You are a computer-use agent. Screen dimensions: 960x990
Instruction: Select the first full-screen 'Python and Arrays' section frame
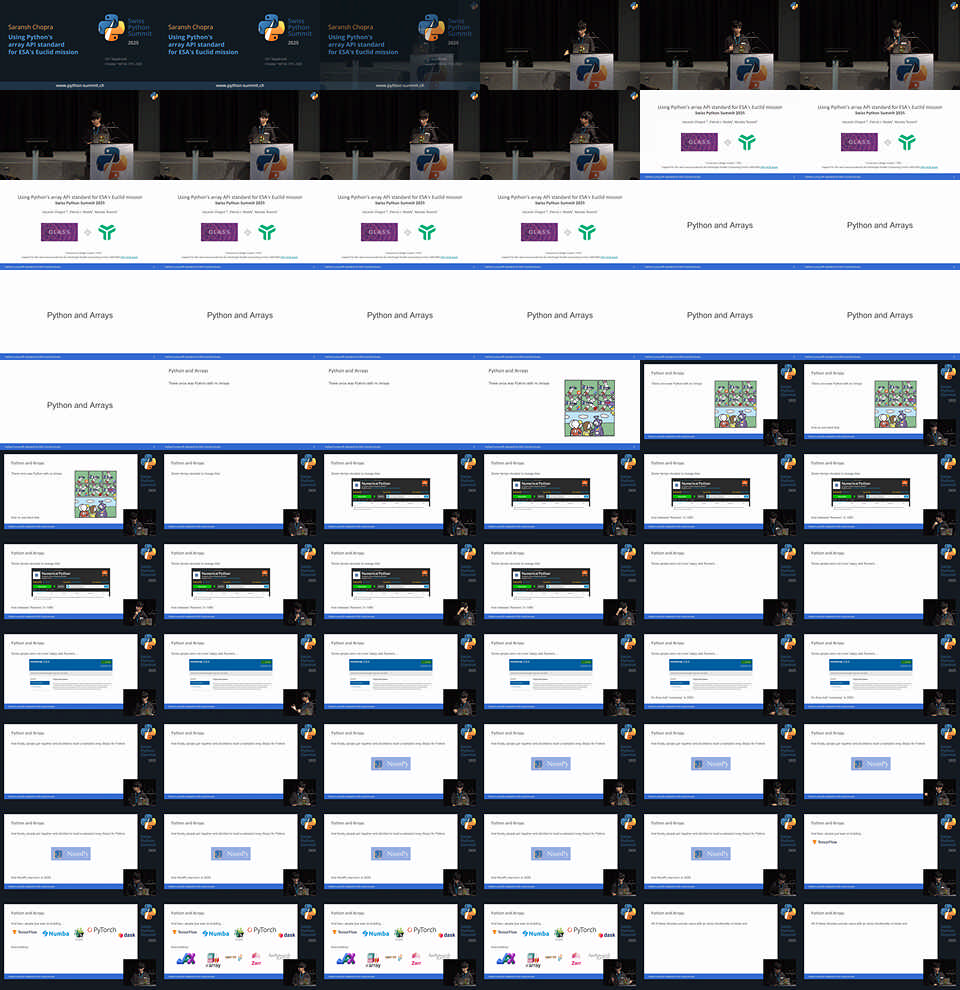[720, 225]
